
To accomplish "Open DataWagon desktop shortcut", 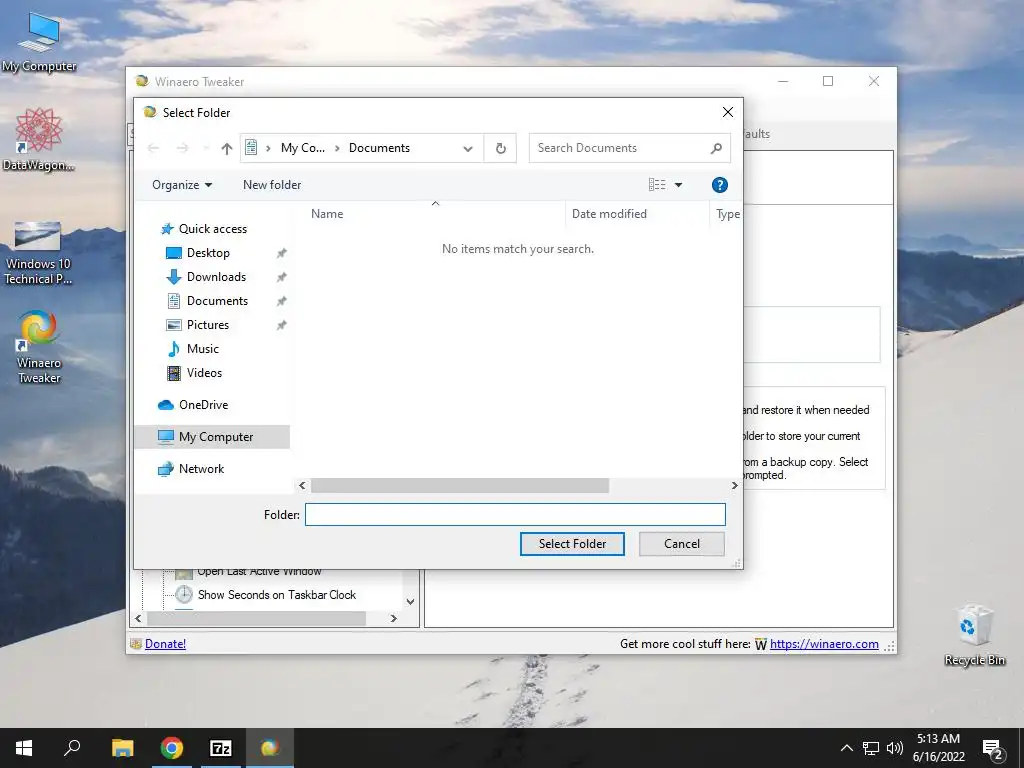I will [x=39, y=139].
